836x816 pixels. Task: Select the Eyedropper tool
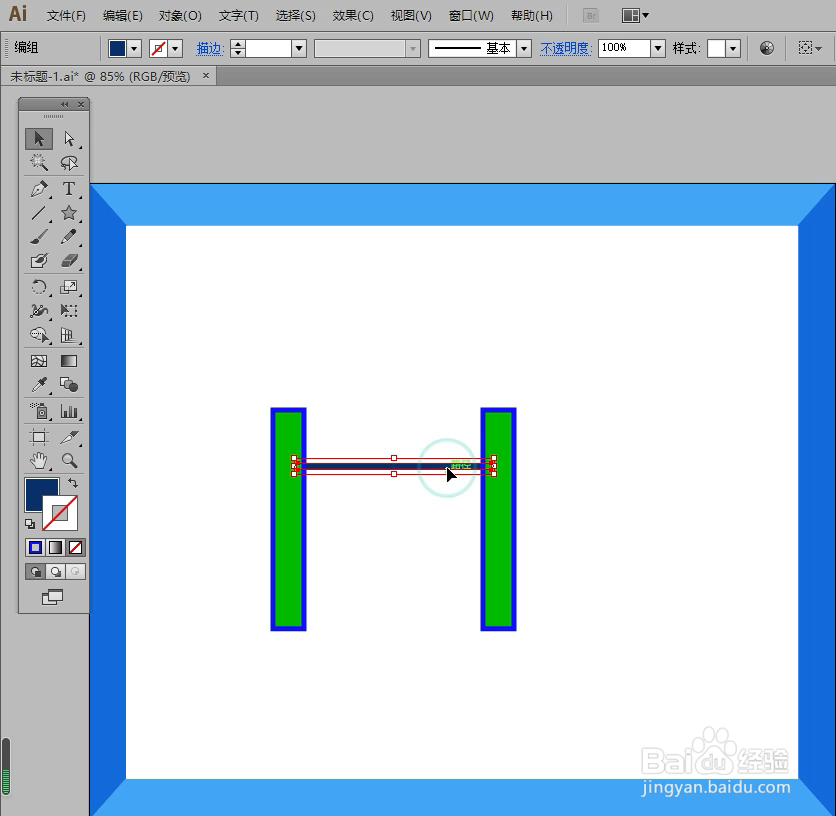click(39, 385)
